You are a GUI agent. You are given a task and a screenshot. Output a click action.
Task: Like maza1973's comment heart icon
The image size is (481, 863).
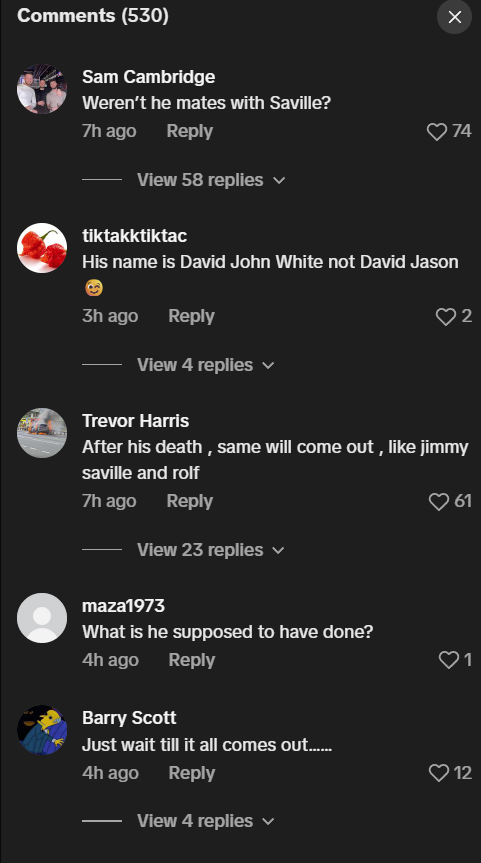coord(449,660)
